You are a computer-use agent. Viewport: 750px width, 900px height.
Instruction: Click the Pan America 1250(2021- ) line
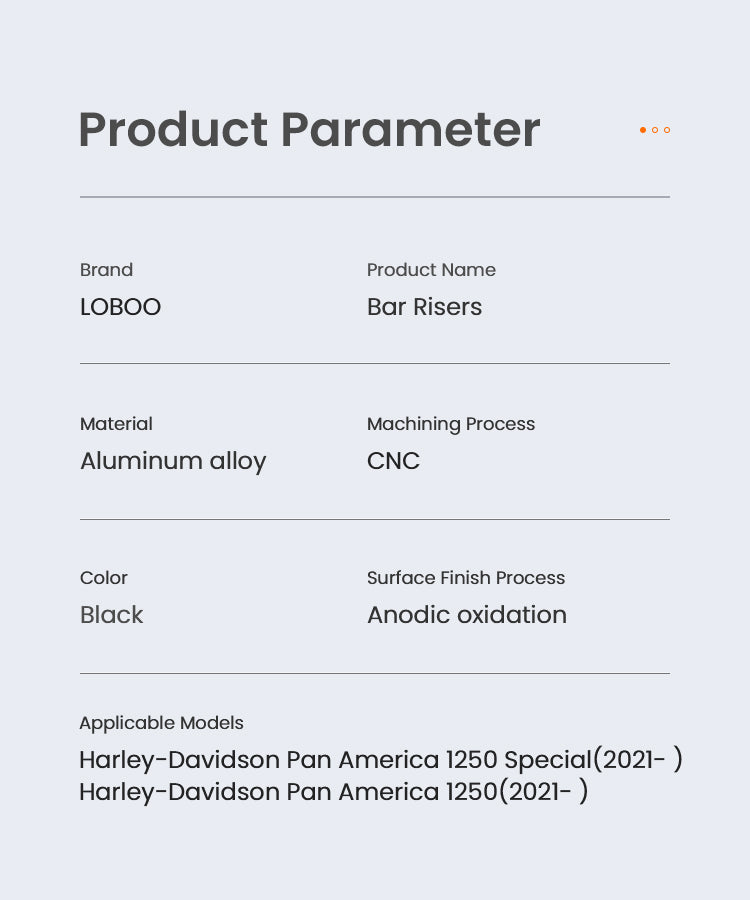334,792
